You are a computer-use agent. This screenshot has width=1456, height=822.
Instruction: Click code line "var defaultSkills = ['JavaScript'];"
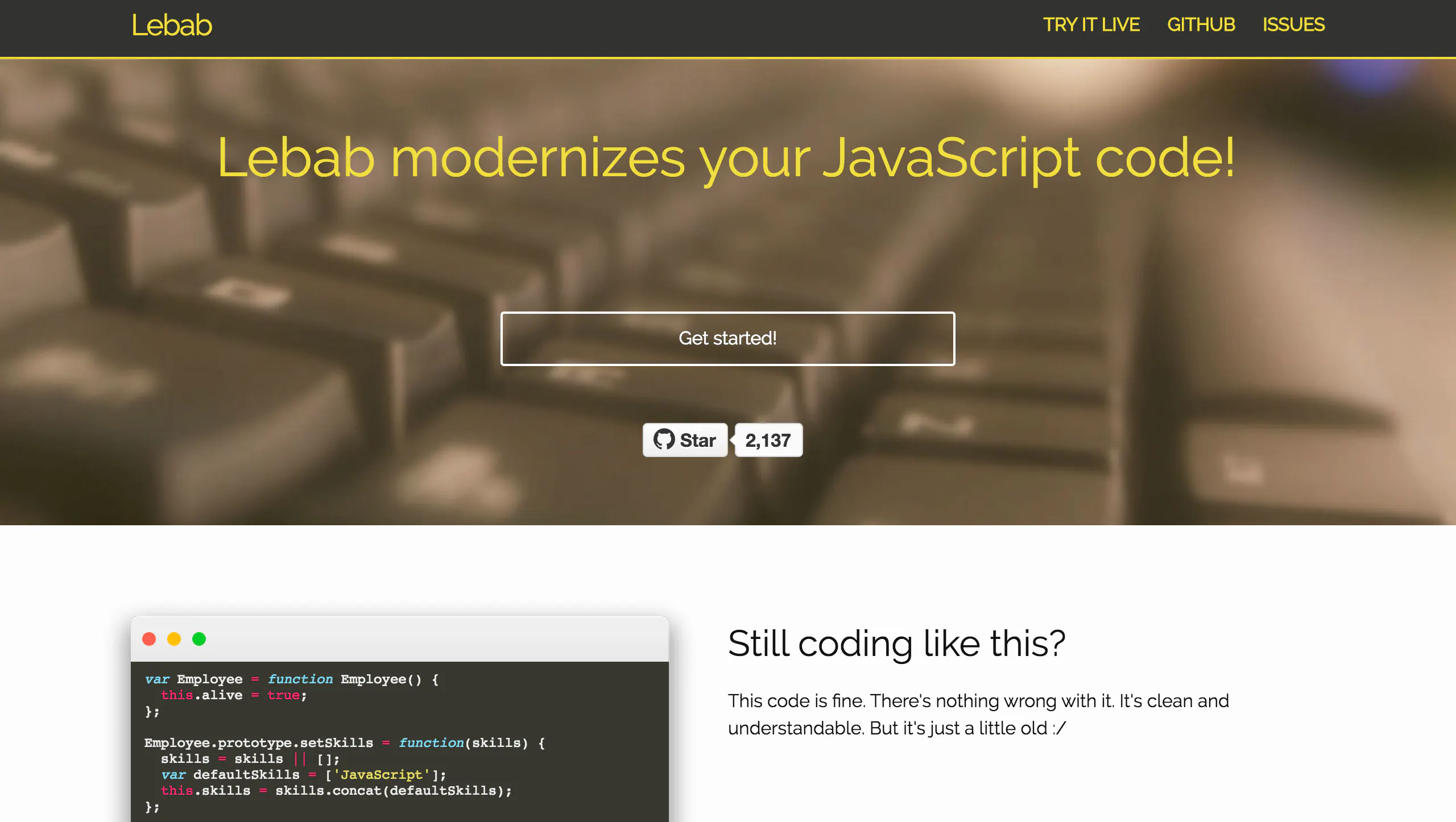304,775
